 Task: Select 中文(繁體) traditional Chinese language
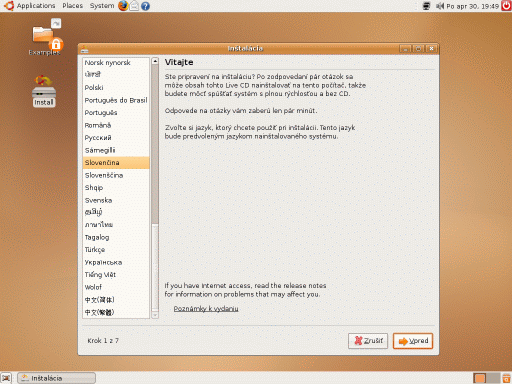click(x=116, y=312)
